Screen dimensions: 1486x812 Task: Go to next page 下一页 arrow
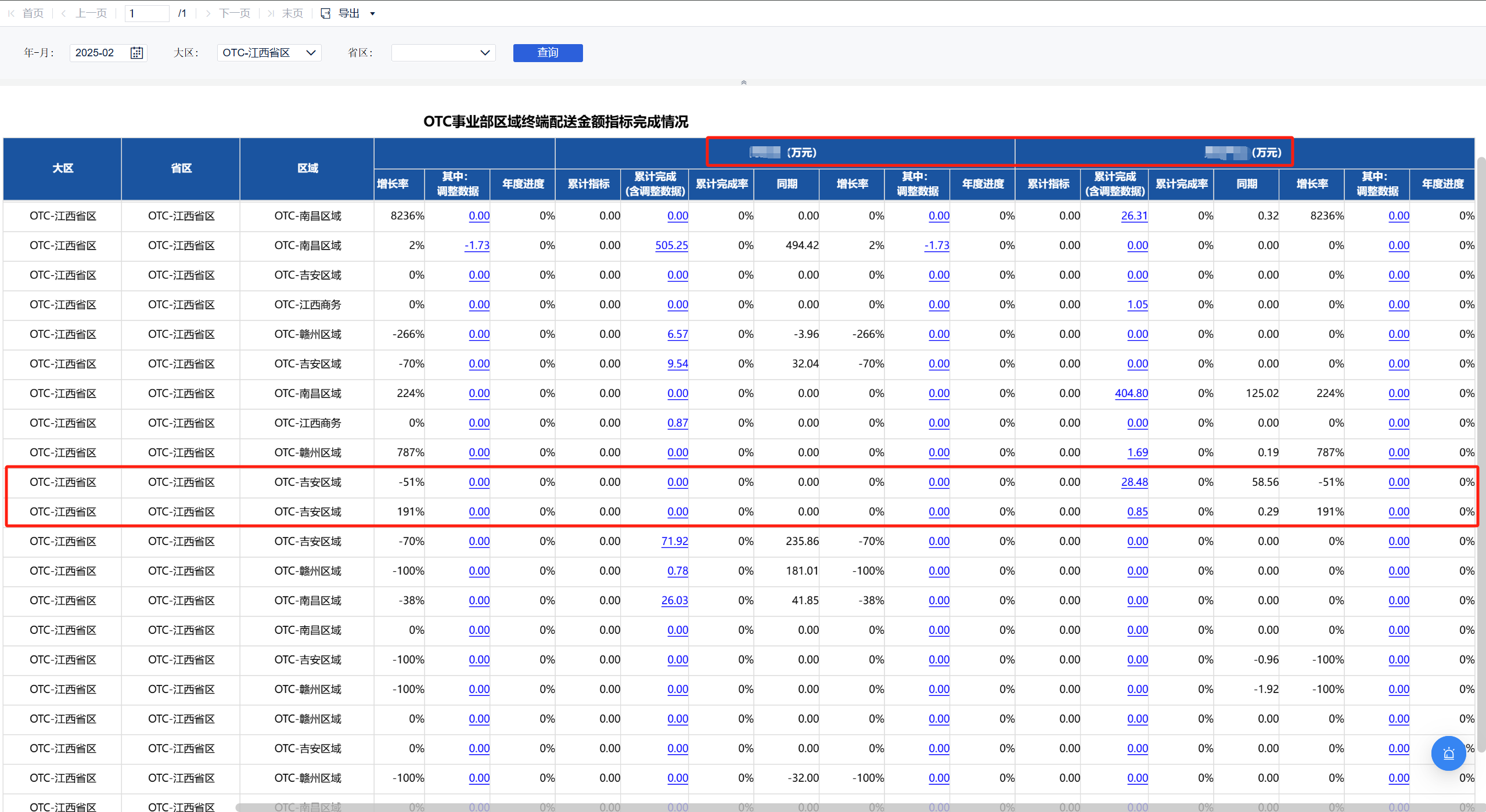[207, 13]
